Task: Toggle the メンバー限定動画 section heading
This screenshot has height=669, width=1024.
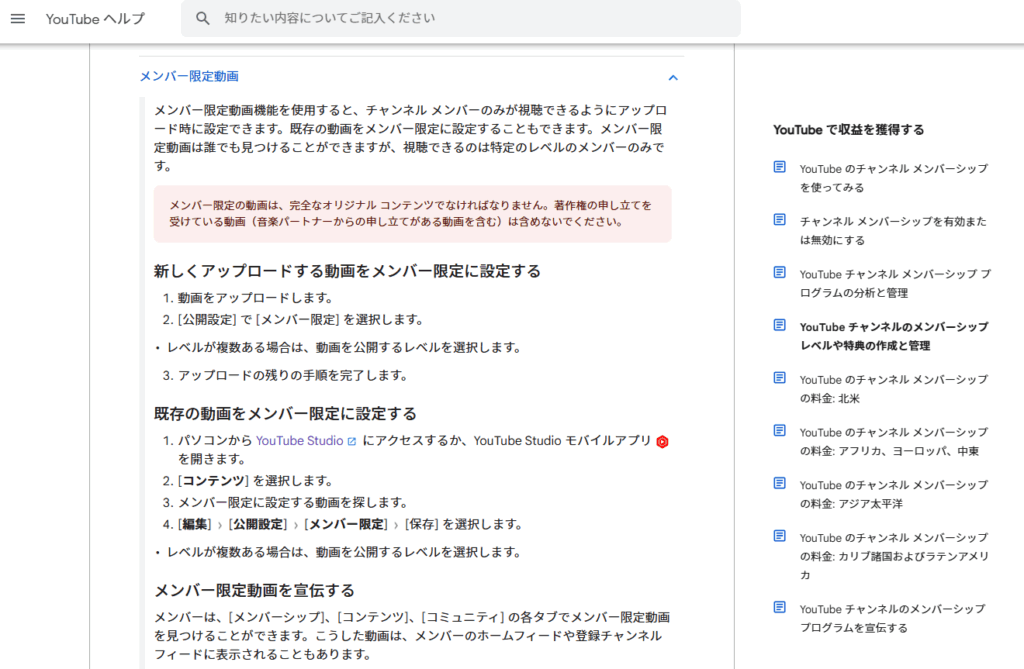Action: [x=189, y=76]
